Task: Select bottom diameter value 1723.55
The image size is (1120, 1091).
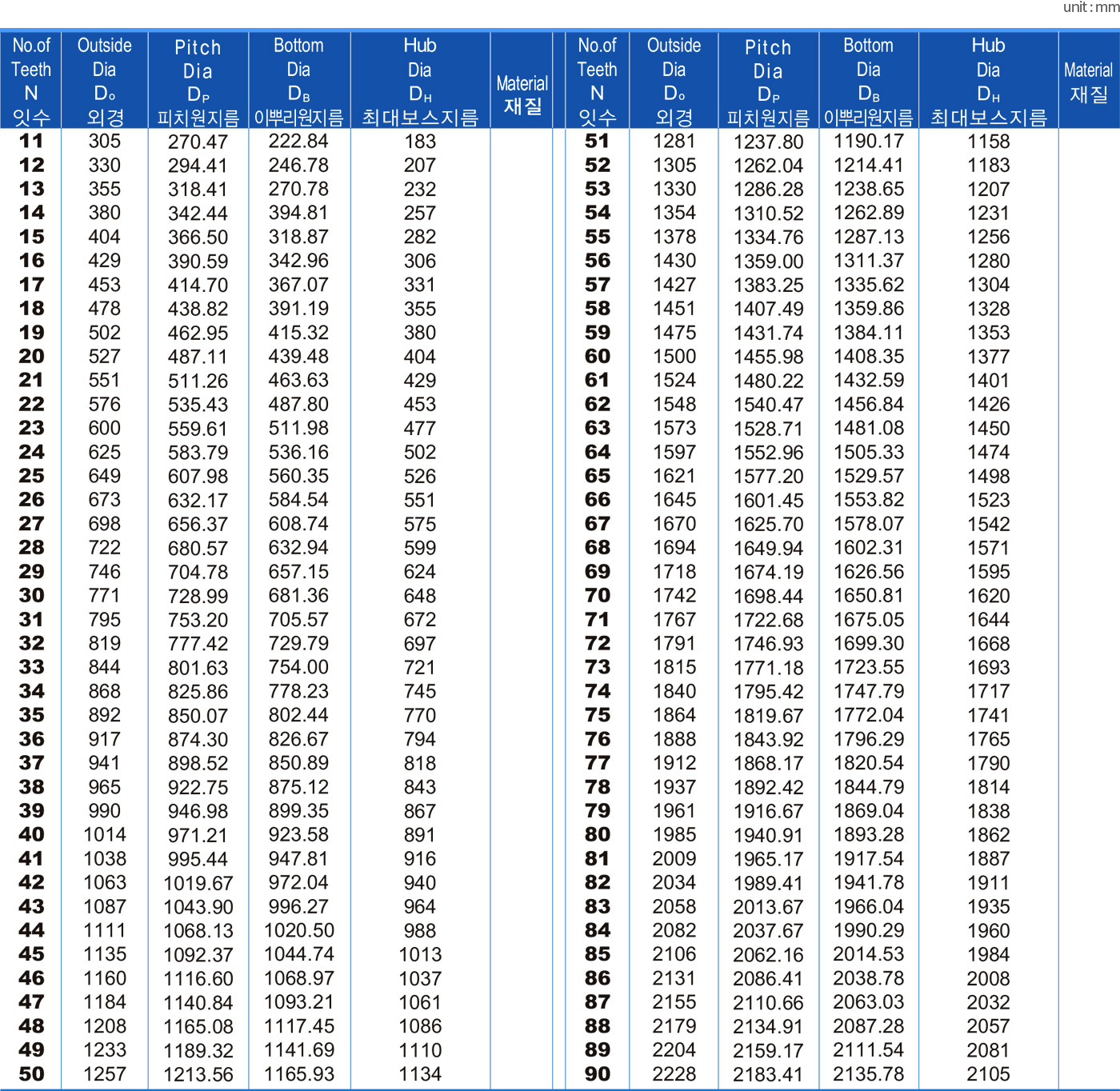Action: tap(869, 667)
